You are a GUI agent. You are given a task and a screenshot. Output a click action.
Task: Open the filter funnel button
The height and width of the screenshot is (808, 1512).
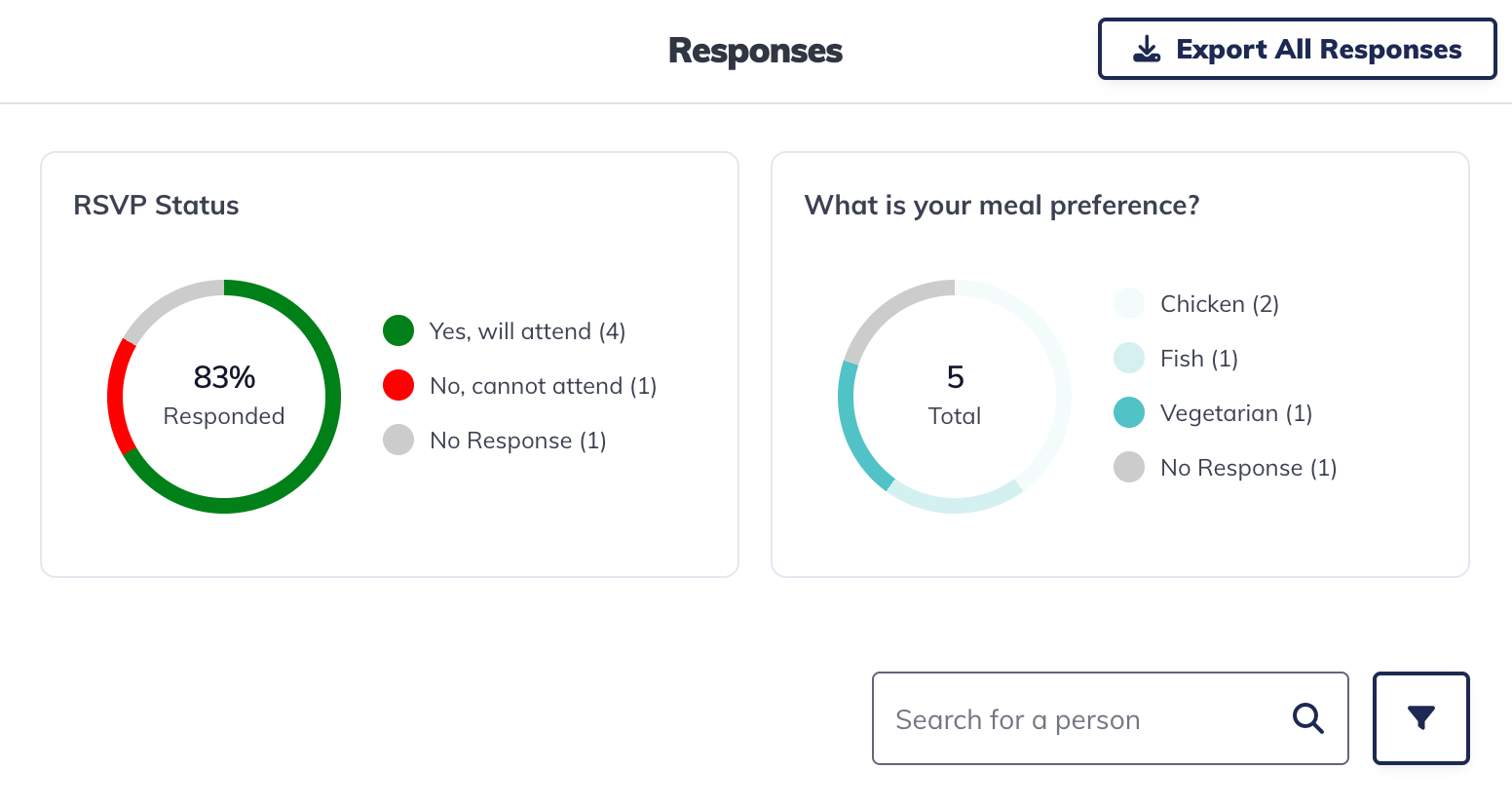[1420, 718]
